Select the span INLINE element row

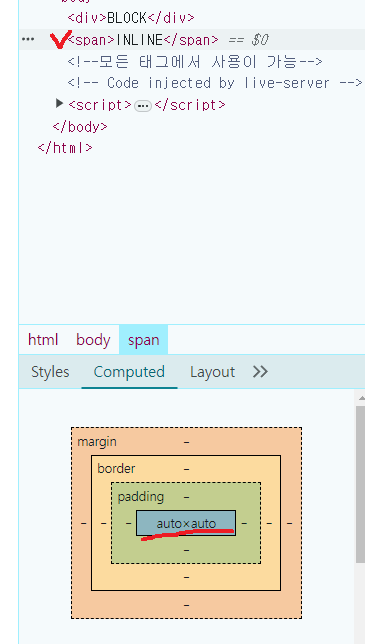click(x=192, y=39)
